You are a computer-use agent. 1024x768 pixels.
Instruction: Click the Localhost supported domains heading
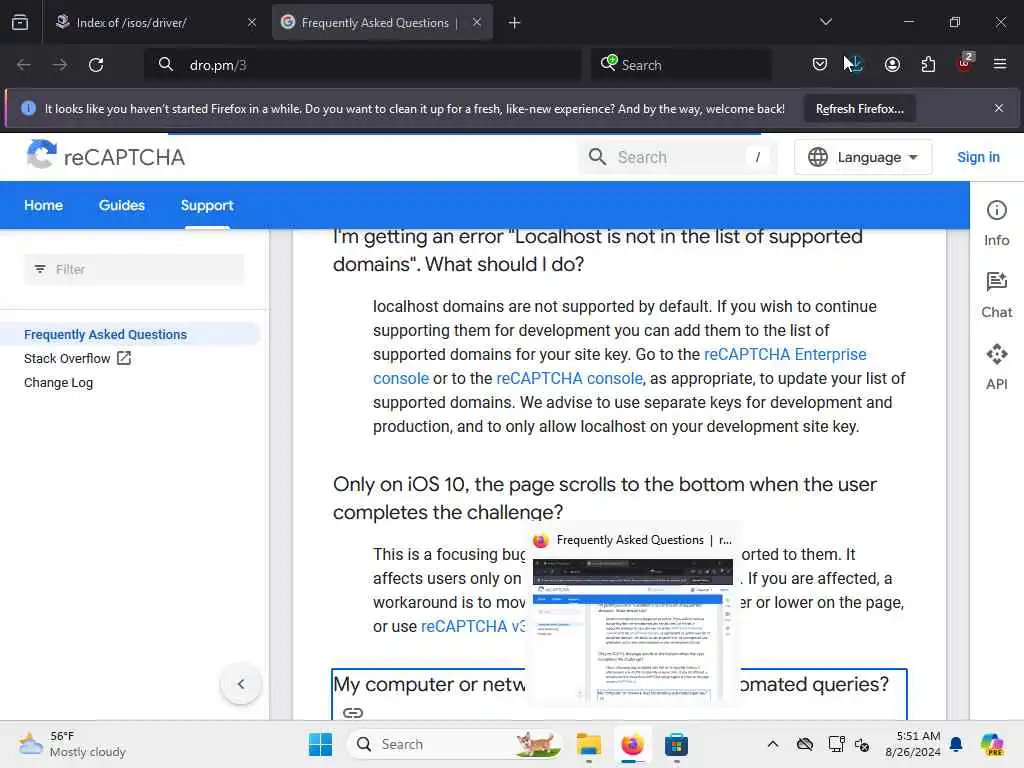tap(598, 250)
